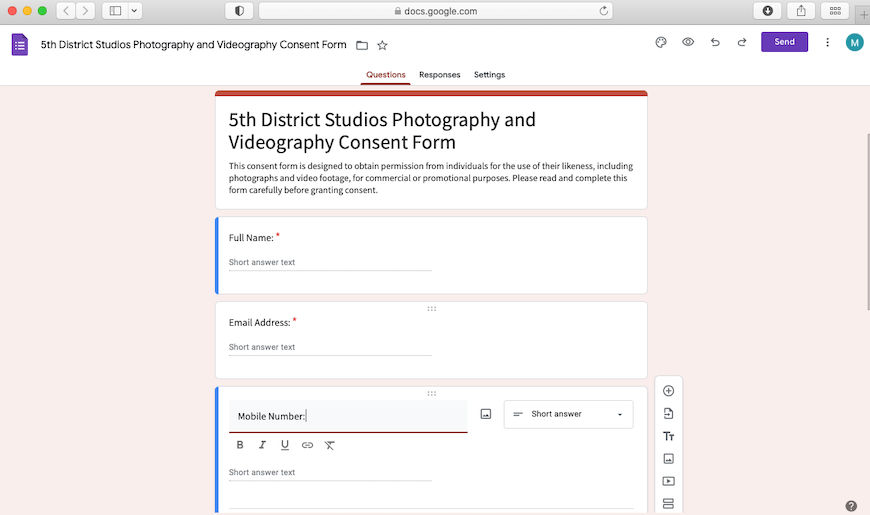Preview the form with the eye icon
Image resolution: width=870 pixels, height=515 pixels.
[688, 42]
